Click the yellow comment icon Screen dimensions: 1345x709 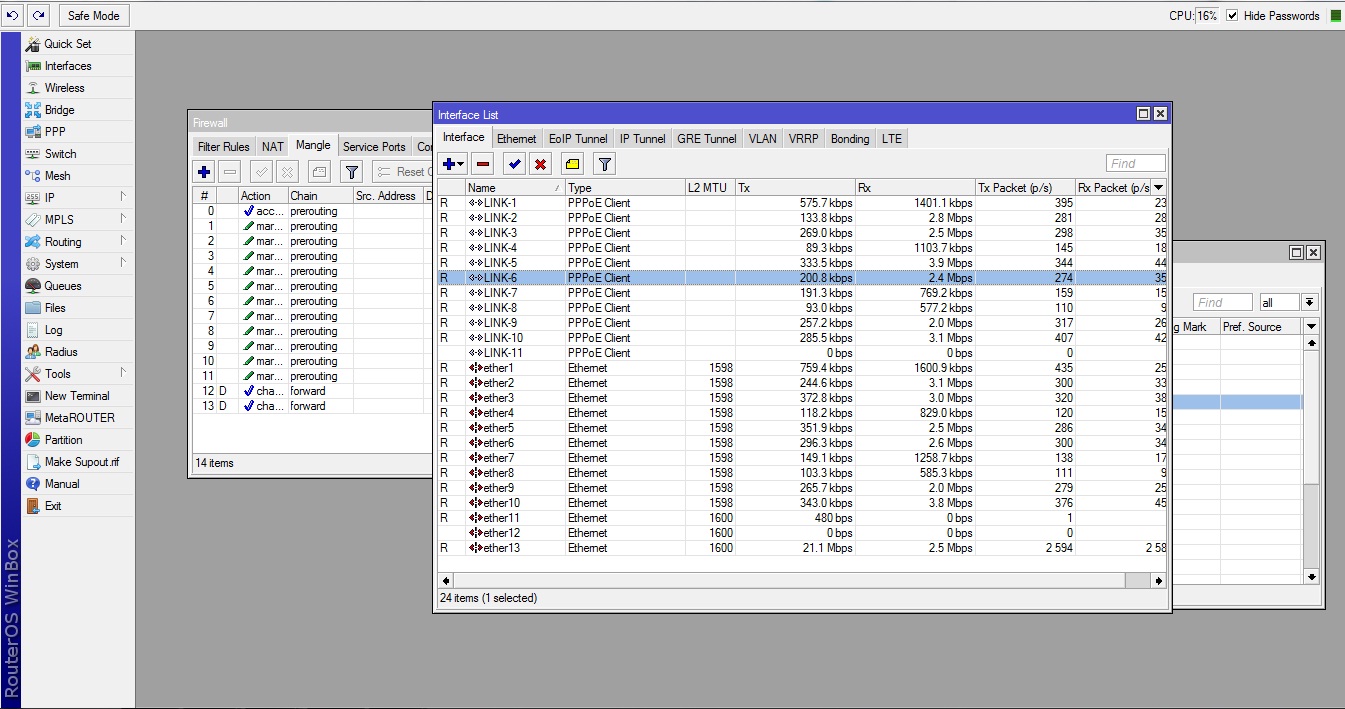[x=572, y=164]
